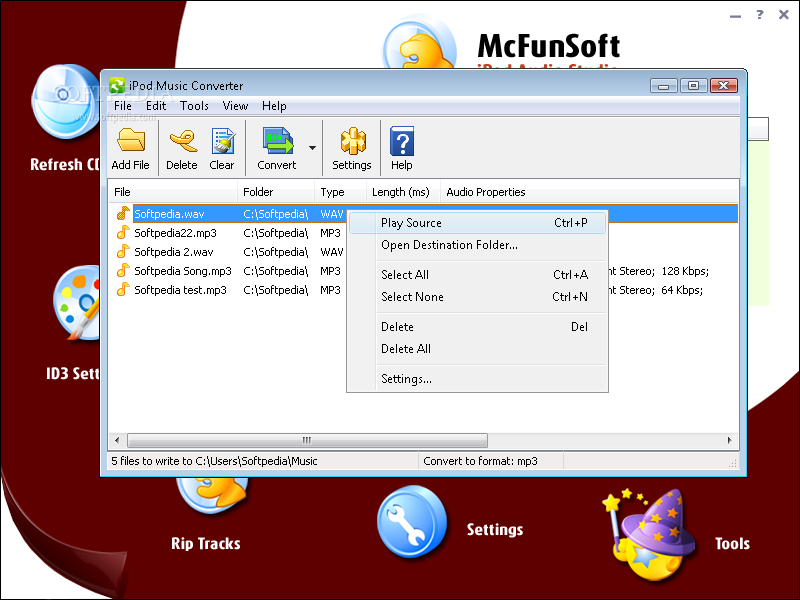Sort by the Length (ms) column header
Image resolution: width=800 pixels, height=600 pixels.
pos(403,192)
